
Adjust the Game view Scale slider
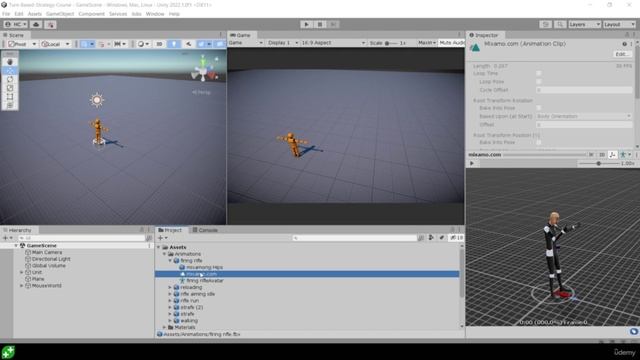point(392,43)
